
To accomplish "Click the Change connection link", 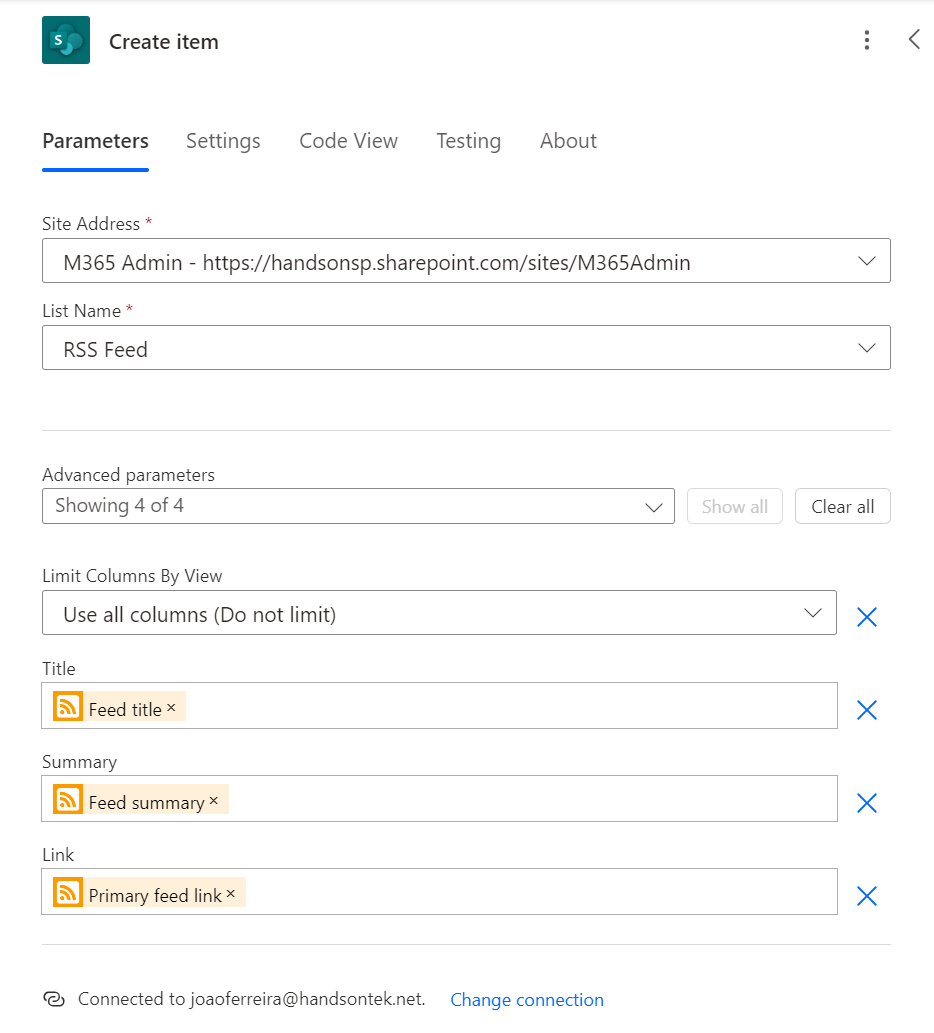I will 527,1000.
